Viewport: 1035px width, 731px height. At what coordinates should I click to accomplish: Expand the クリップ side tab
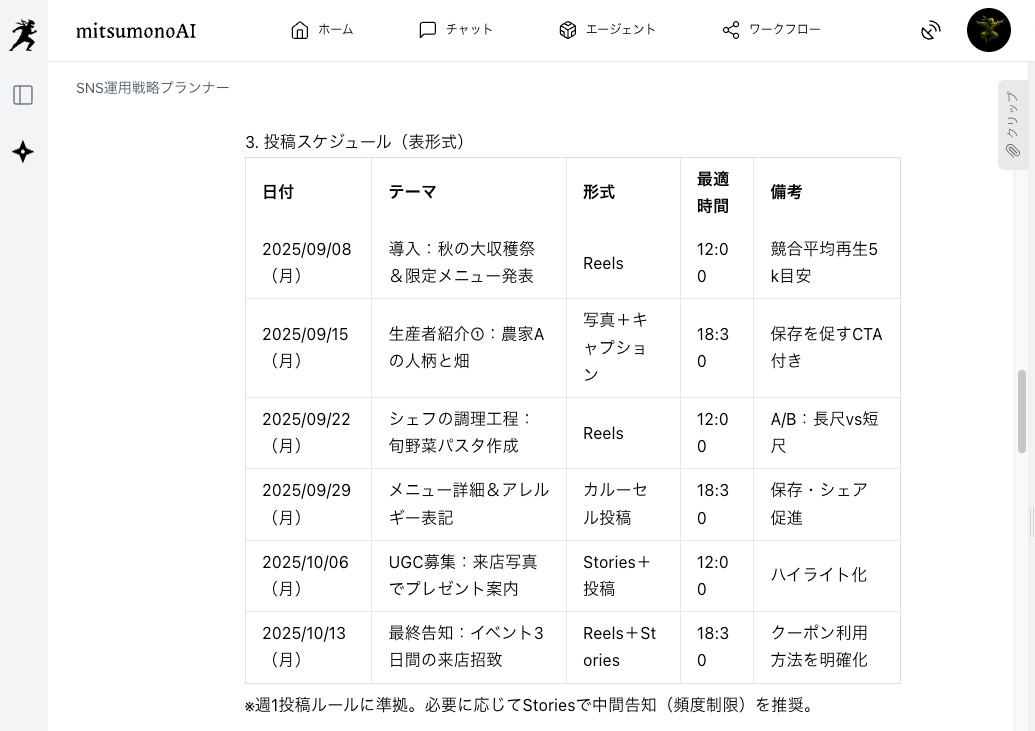(1012, 125)
